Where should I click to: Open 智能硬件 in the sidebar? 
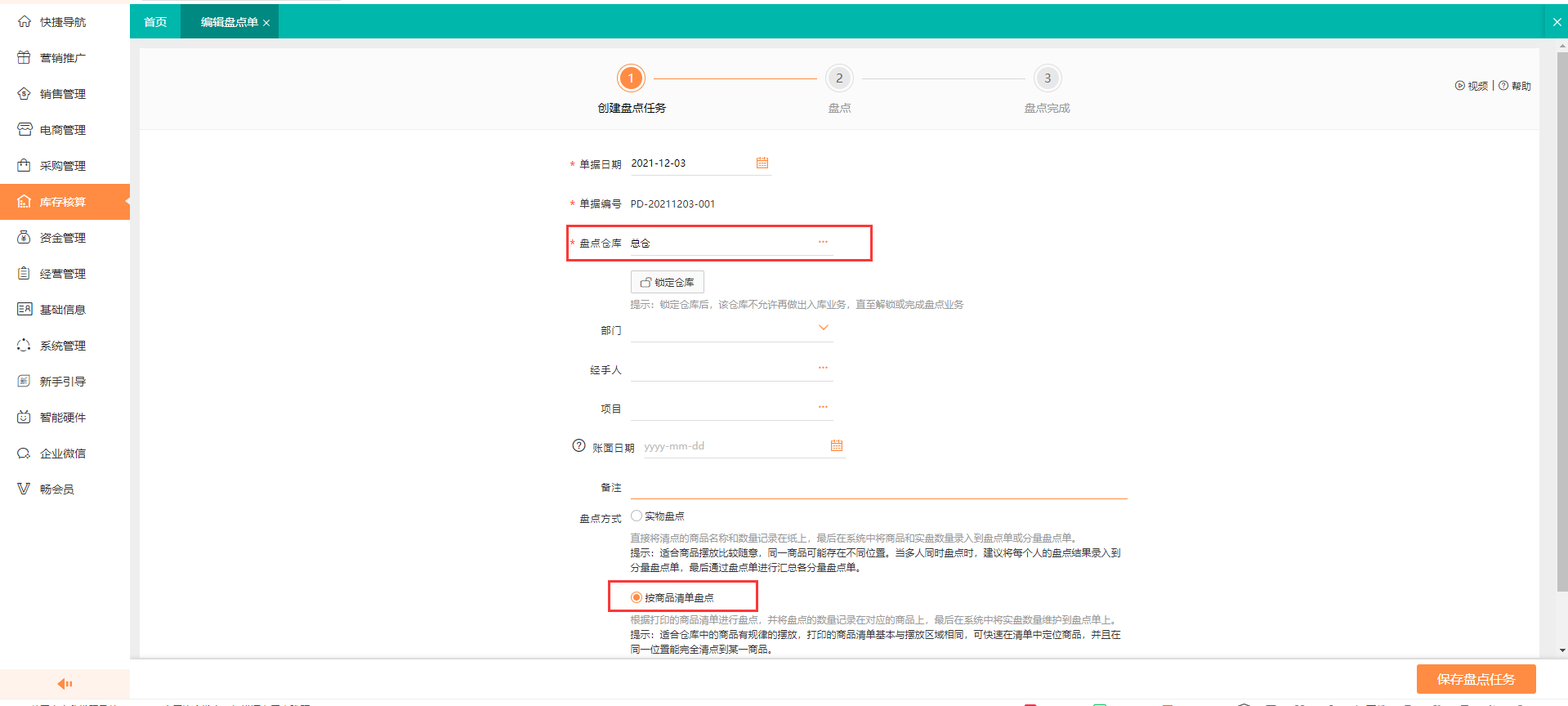(x=62, y=418)
